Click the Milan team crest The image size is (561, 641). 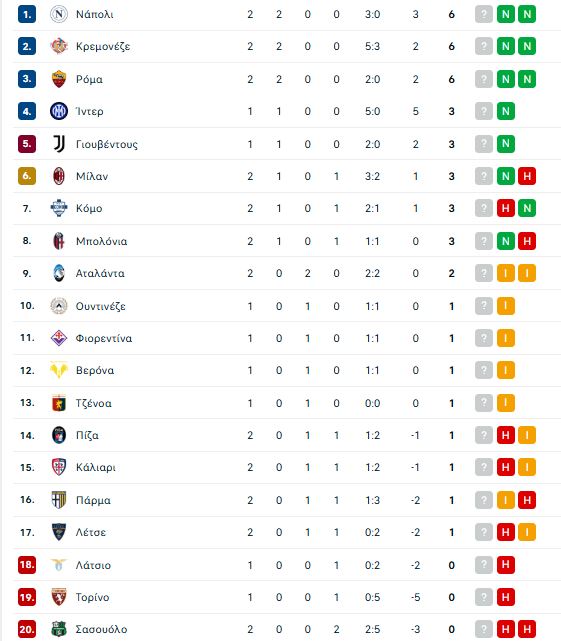tap(58, 176)
